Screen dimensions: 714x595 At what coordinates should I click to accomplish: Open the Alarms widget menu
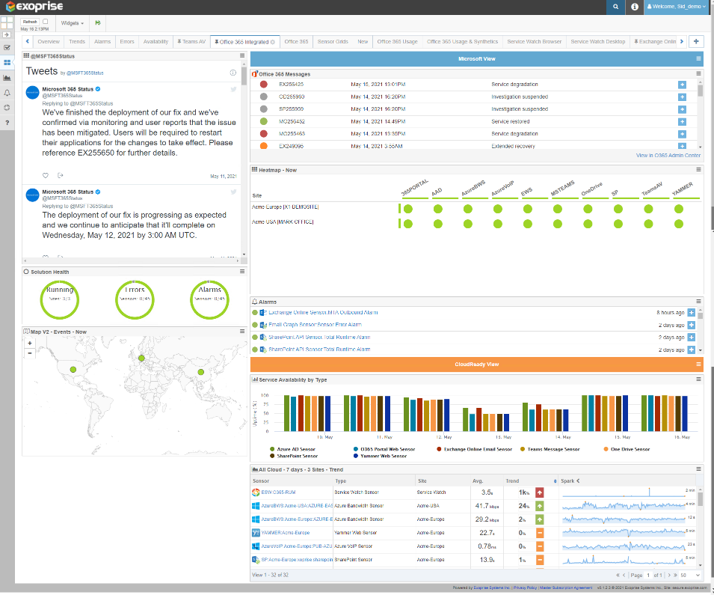pos(699,302)
